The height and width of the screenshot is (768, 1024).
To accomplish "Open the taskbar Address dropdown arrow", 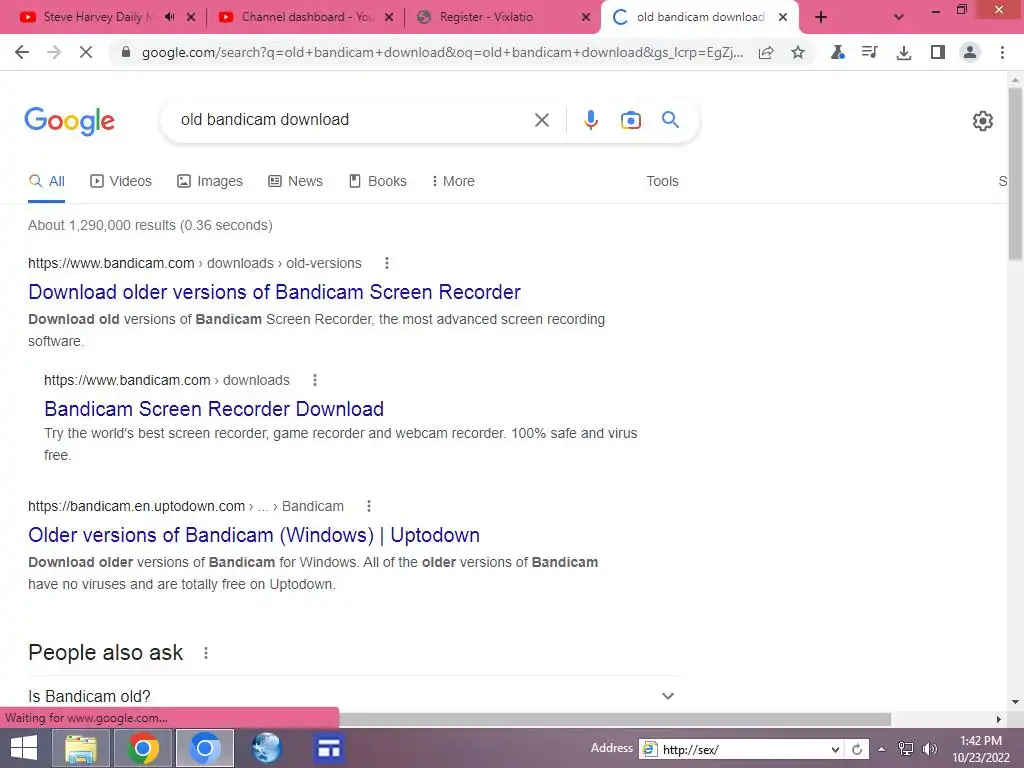I will (835, 749).
